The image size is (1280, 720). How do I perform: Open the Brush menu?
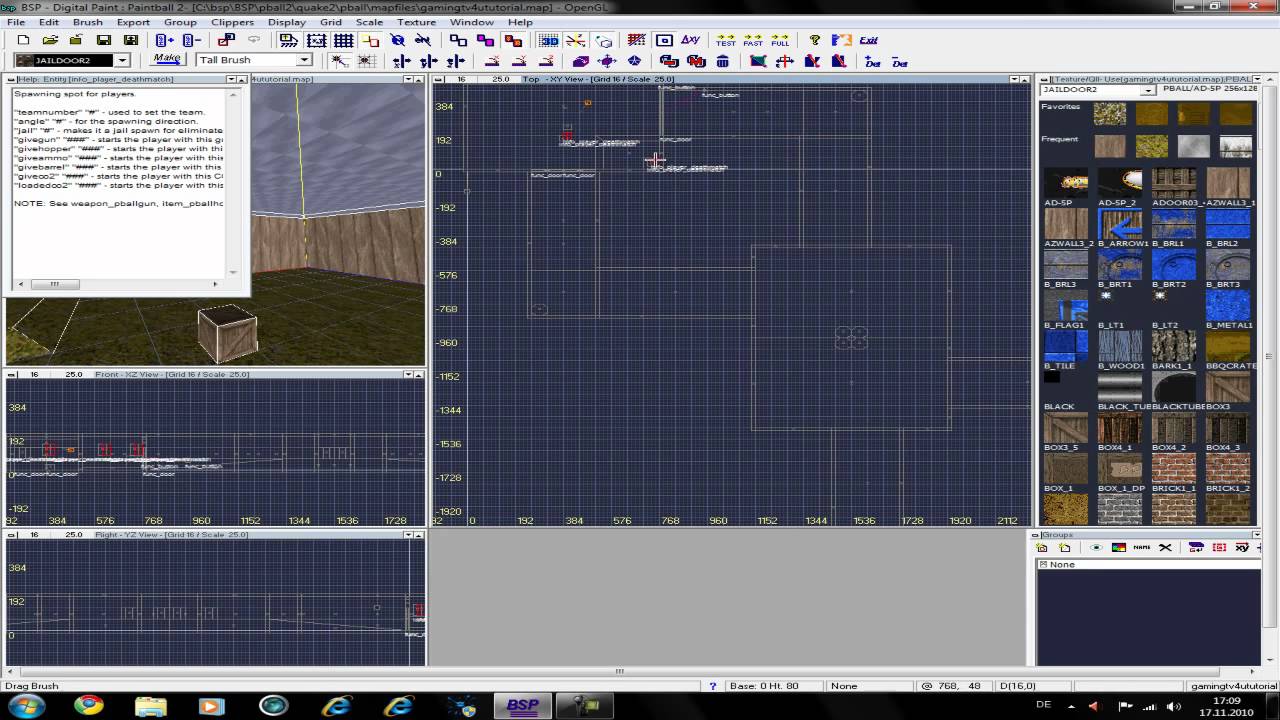coord(88,22)
